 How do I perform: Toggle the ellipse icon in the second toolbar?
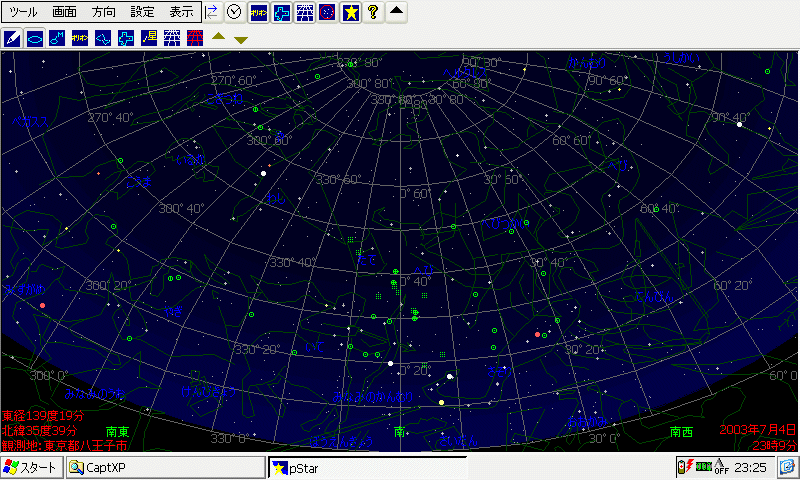coord(35,38)
